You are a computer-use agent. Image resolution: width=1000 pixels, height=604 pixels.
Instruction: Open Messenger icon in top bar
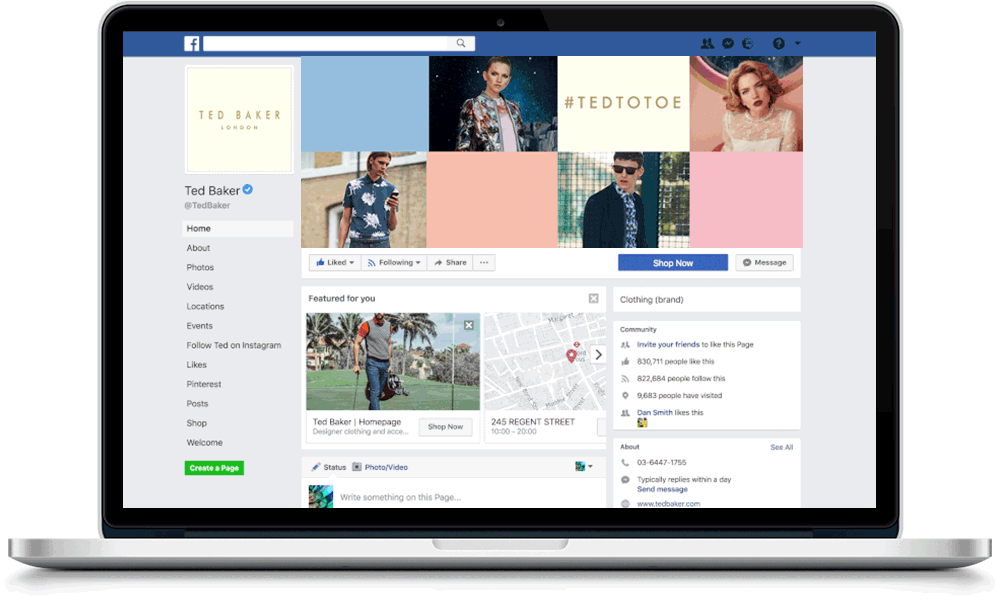pos(728,43)
